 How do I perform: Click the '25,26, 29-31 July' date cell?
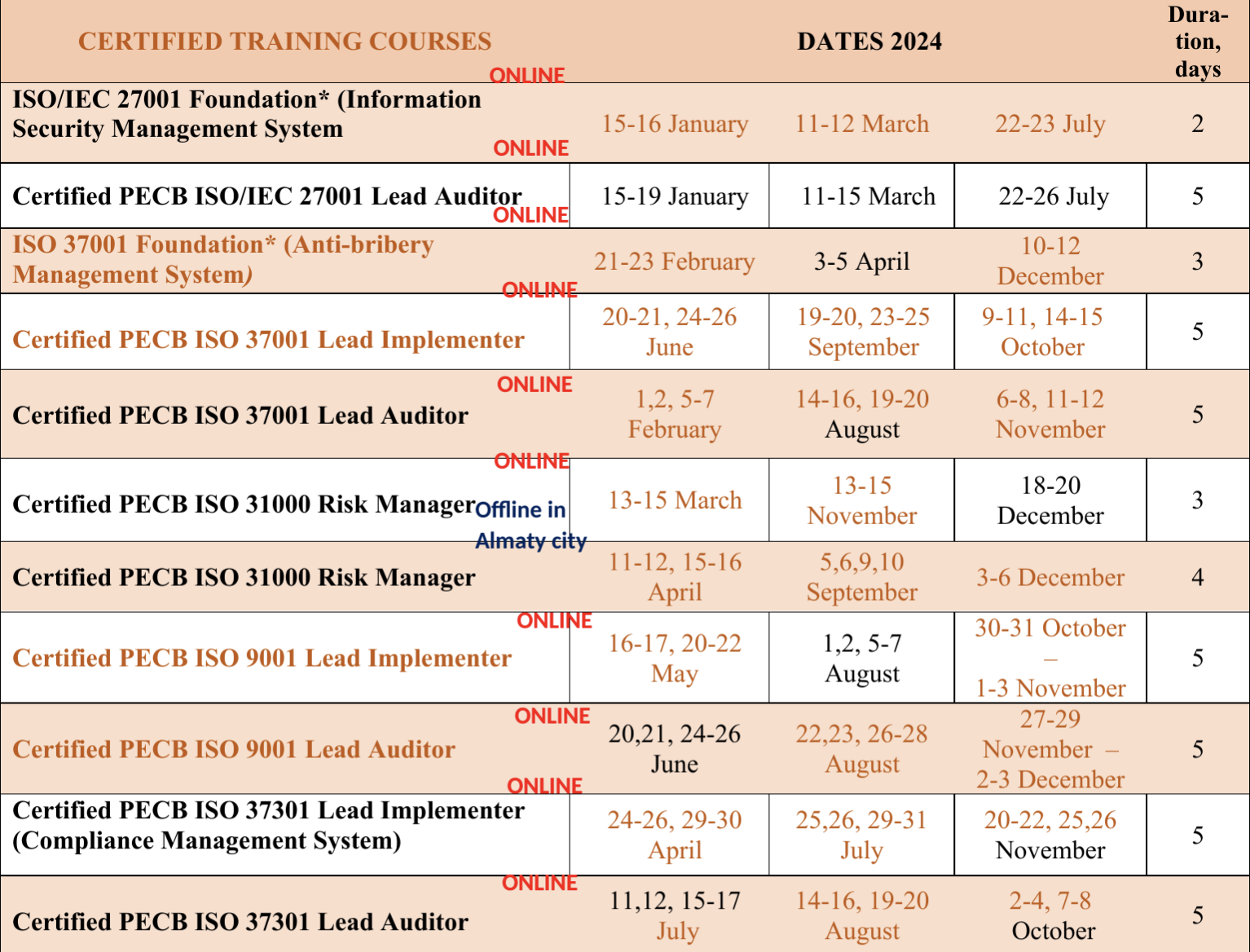[x=862, y=835]
